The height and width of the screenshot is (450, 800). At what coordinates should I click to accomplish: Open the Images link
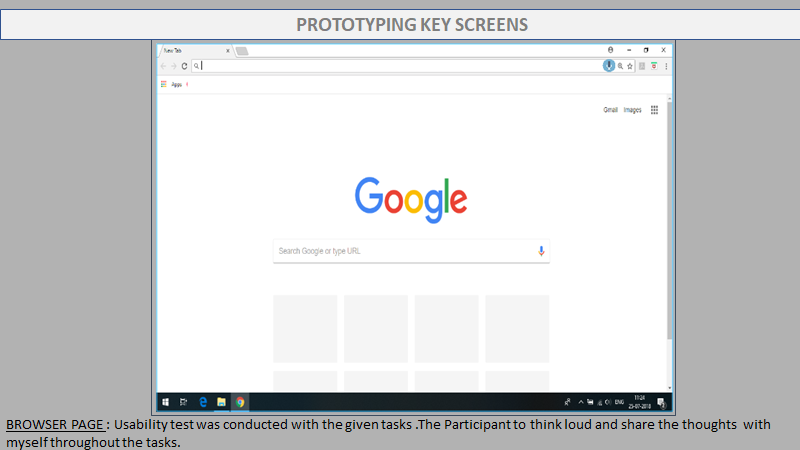coord(632,110)
